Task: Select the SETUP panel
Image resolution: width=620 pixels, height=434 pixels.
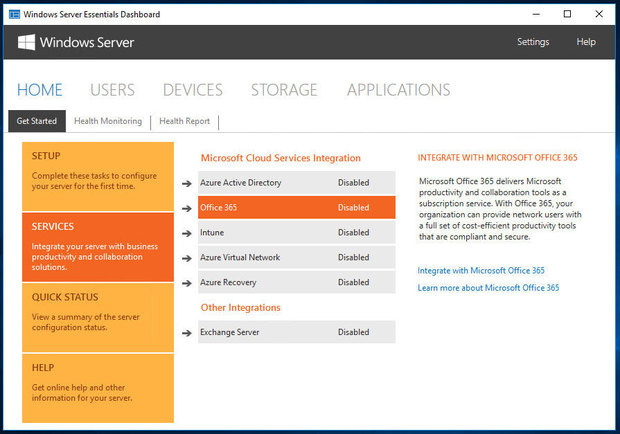Action: tap(98, 176)
